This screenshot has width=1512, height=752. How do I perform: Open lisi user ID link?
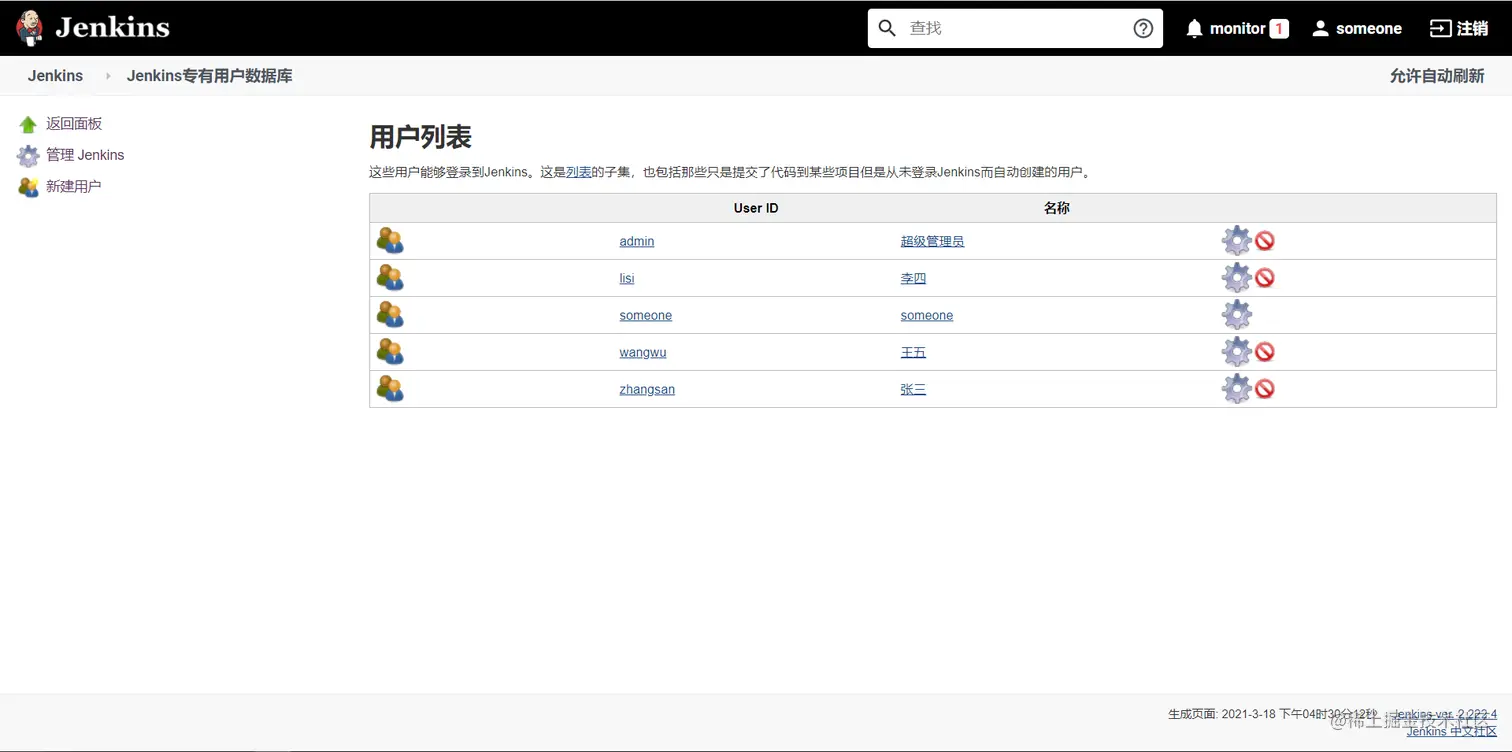pos(627,278)
